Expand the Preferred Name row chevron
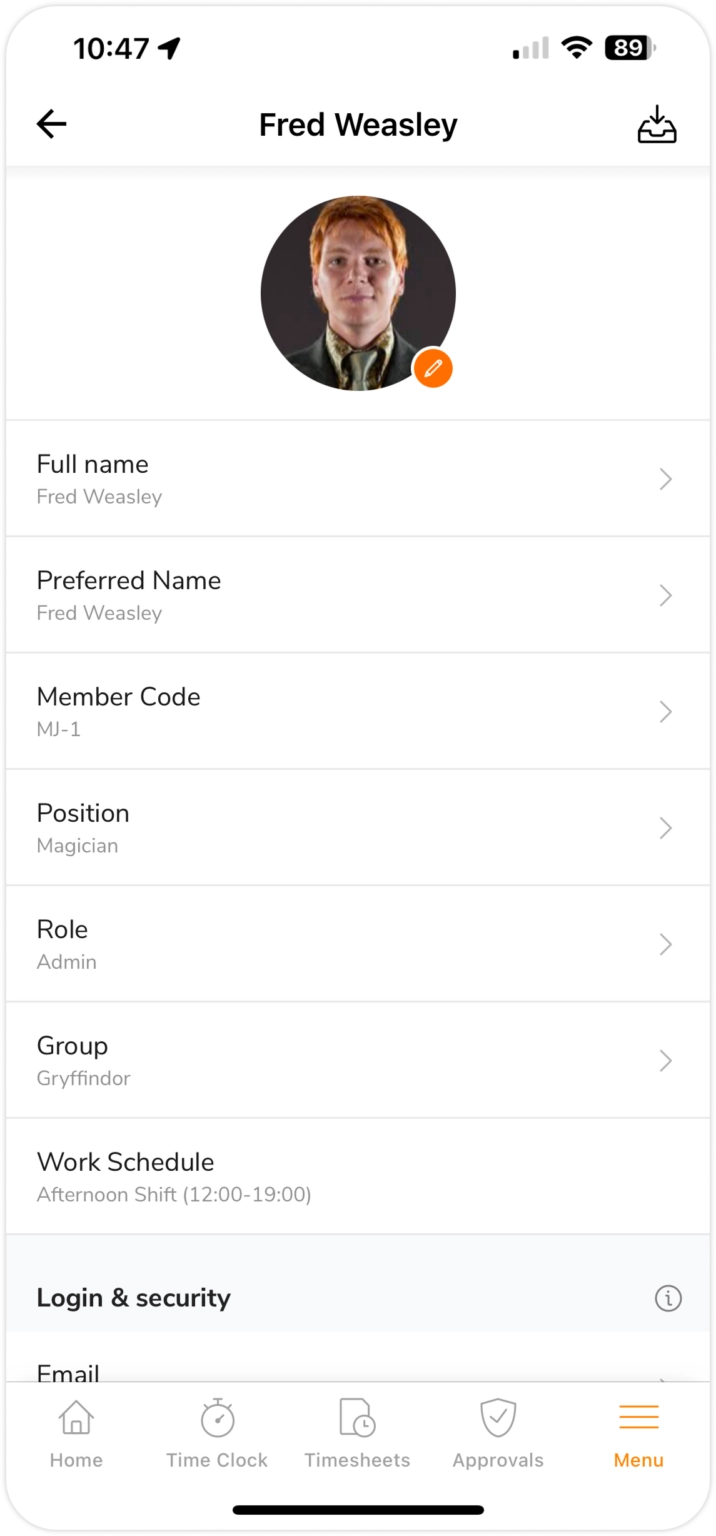The width and height of the screenshot is (716, 1536). pos(665,596)
